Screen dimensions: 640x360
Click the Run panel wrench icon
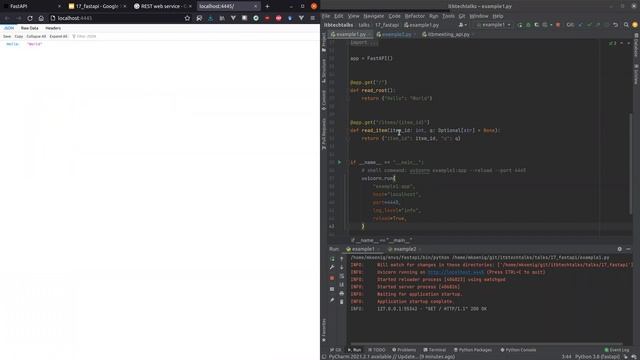tap(332, 267)
